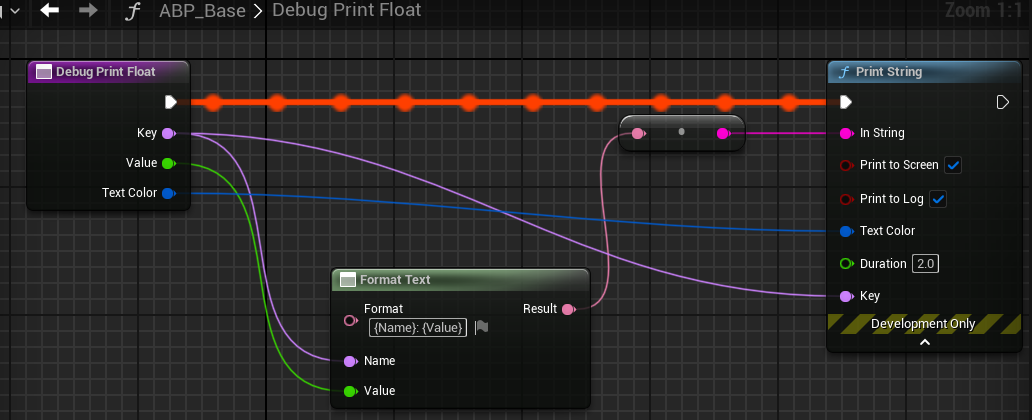Click the Format Text Result output pin
This screenshot has height=420, width=1032.
pos(568,309)
